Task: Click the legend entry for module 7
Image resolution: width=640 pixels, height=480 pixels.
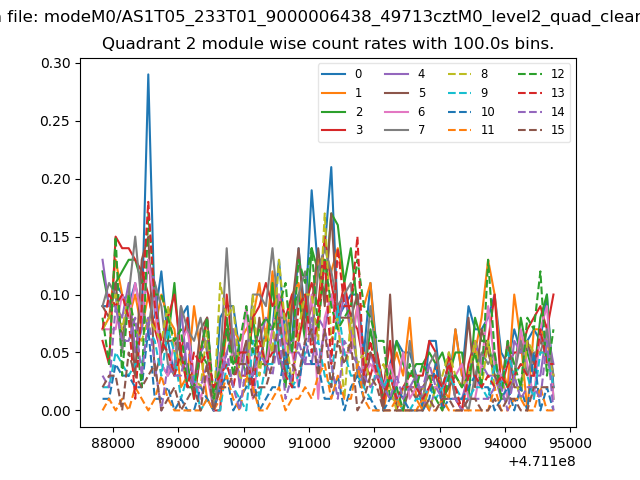Action: pyautogui.click(x=404, y=130)
